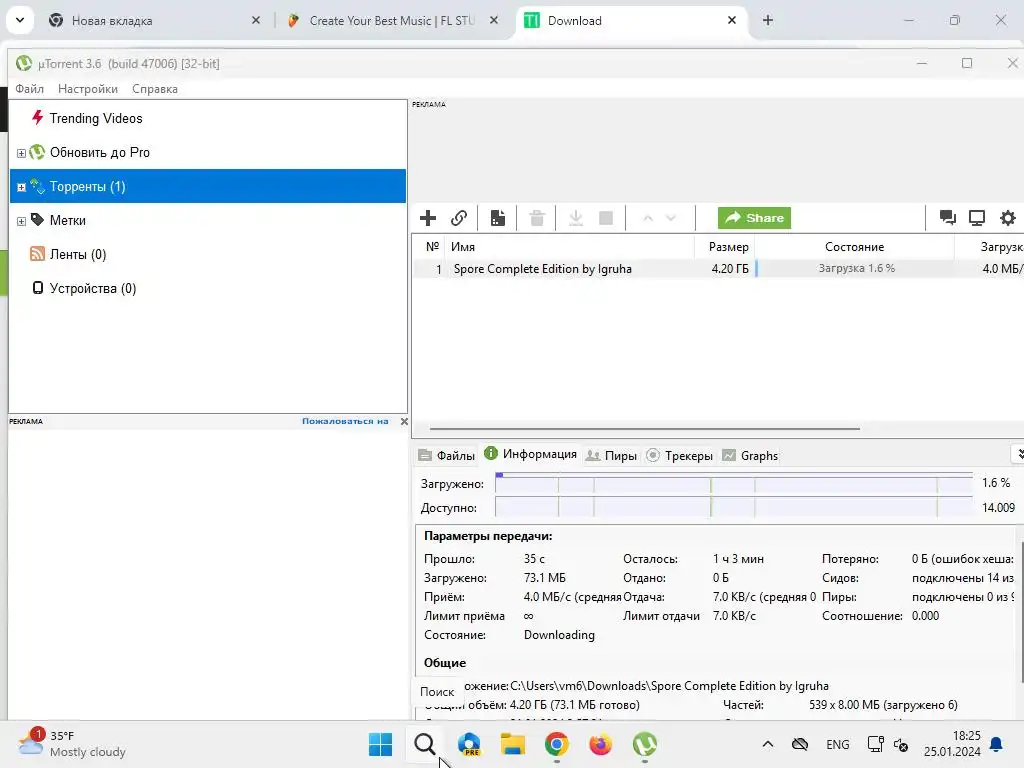Select Spore Complete Edition by Igruha torrent
The width and height of the screenshot is (1024, 768).
(x=542, y=268)
